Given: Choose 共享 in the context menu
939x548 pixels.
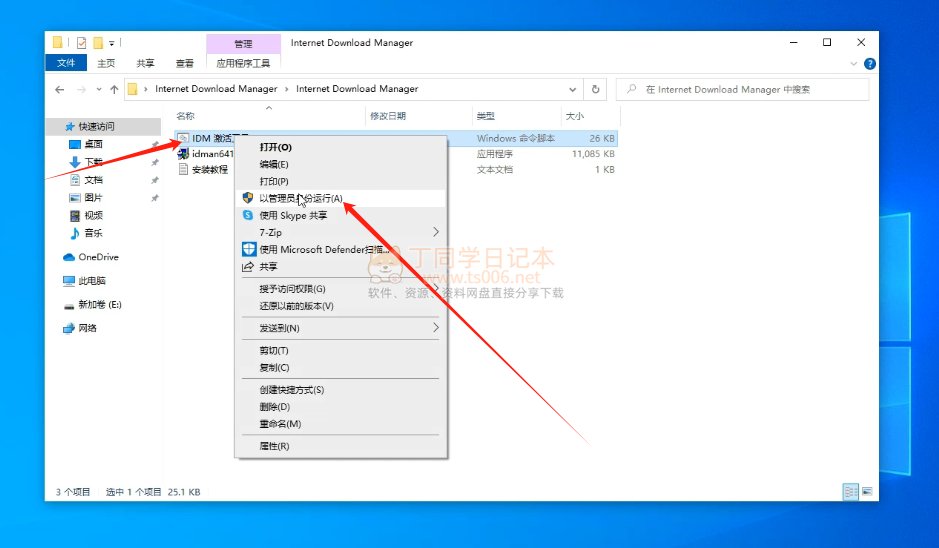Looking at the screenshot, I should point(341,267).
